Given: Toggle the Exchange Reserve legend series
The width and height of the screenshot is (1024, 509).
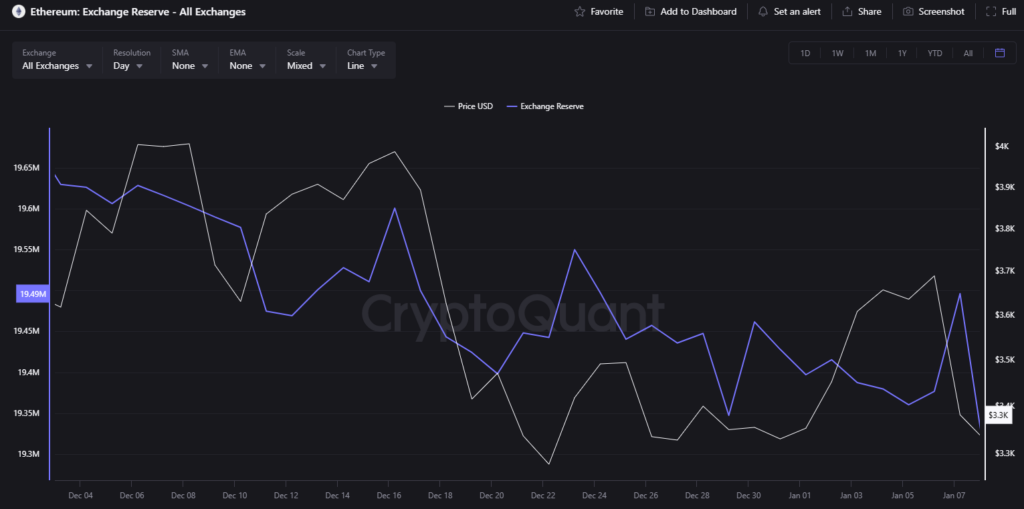Looking at the screenshot, I should [545, 106].
